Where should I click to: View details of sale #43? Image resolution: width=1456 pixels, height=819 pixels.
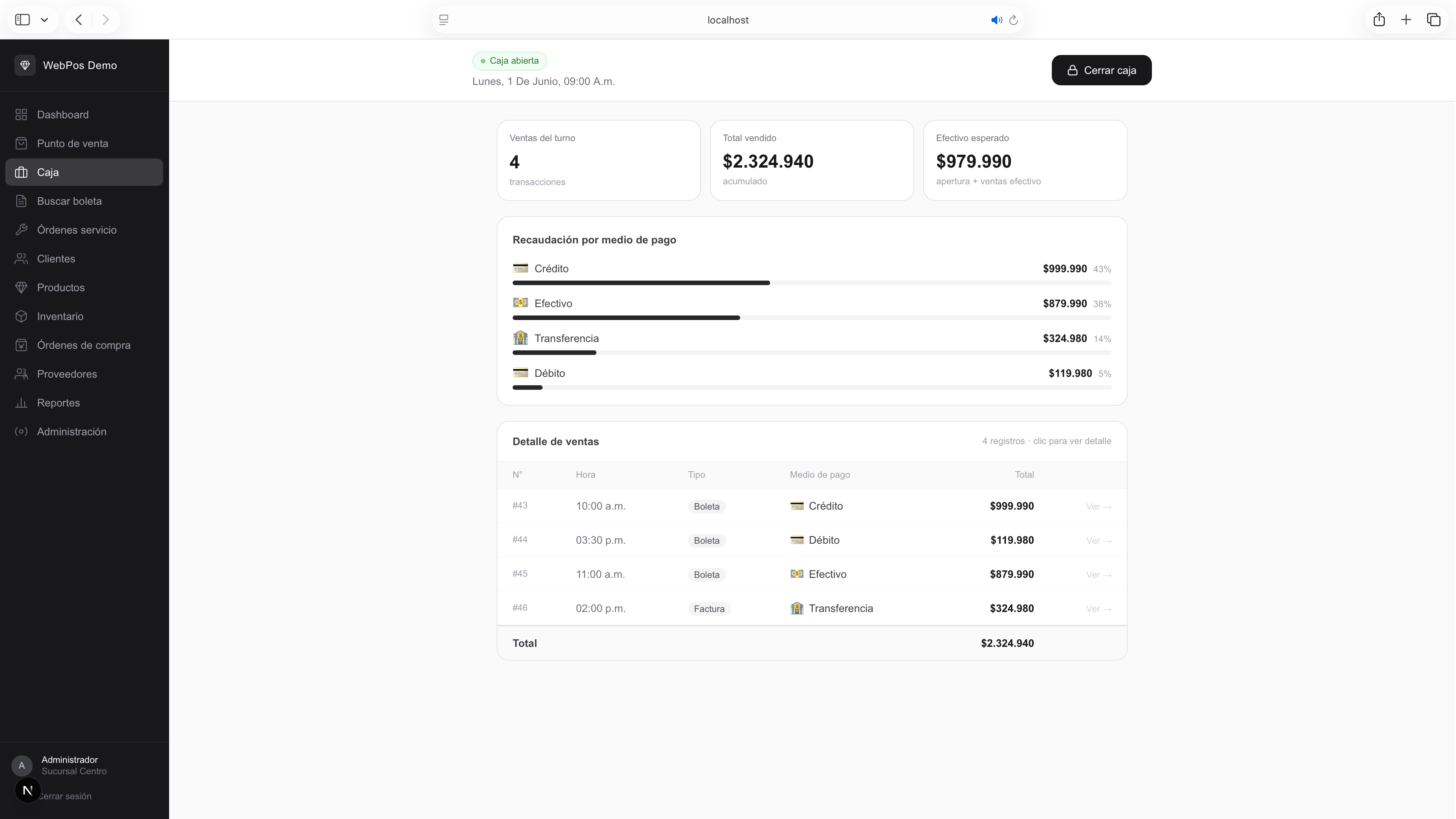tap(1098, 507)
